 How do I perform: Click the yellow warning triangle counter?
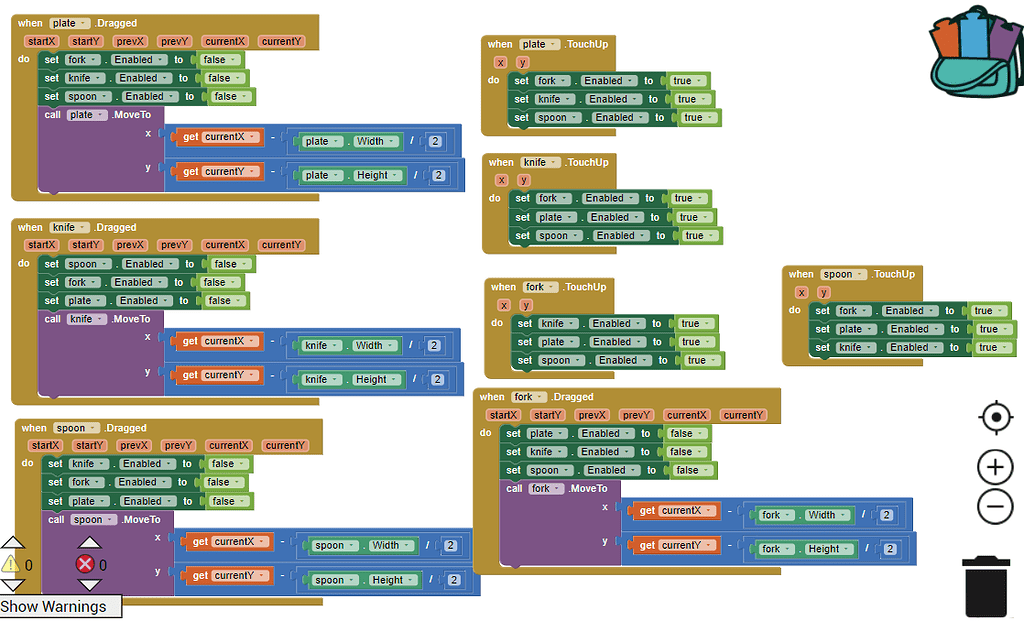13,564
